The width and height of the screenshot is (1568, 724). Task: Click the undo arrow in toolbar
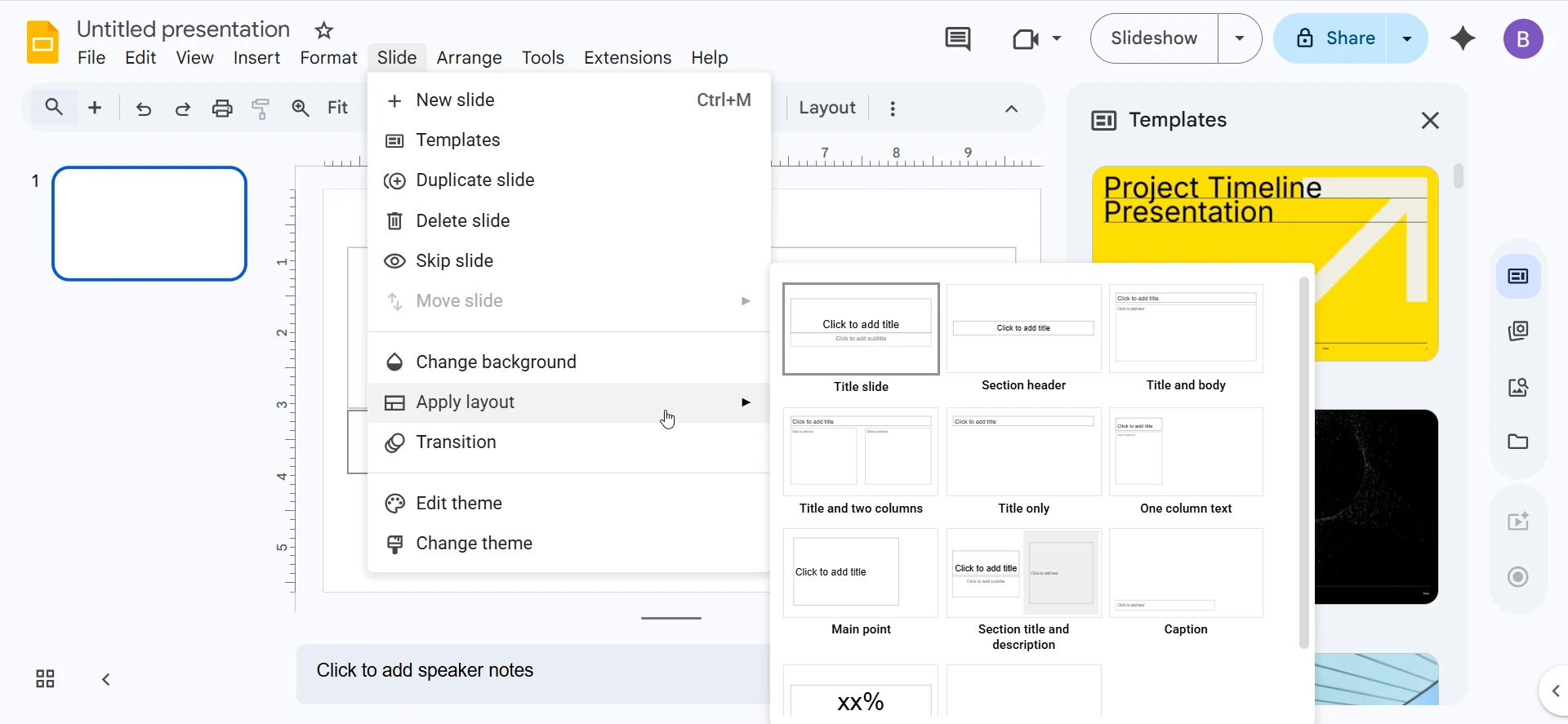(144, 109)
